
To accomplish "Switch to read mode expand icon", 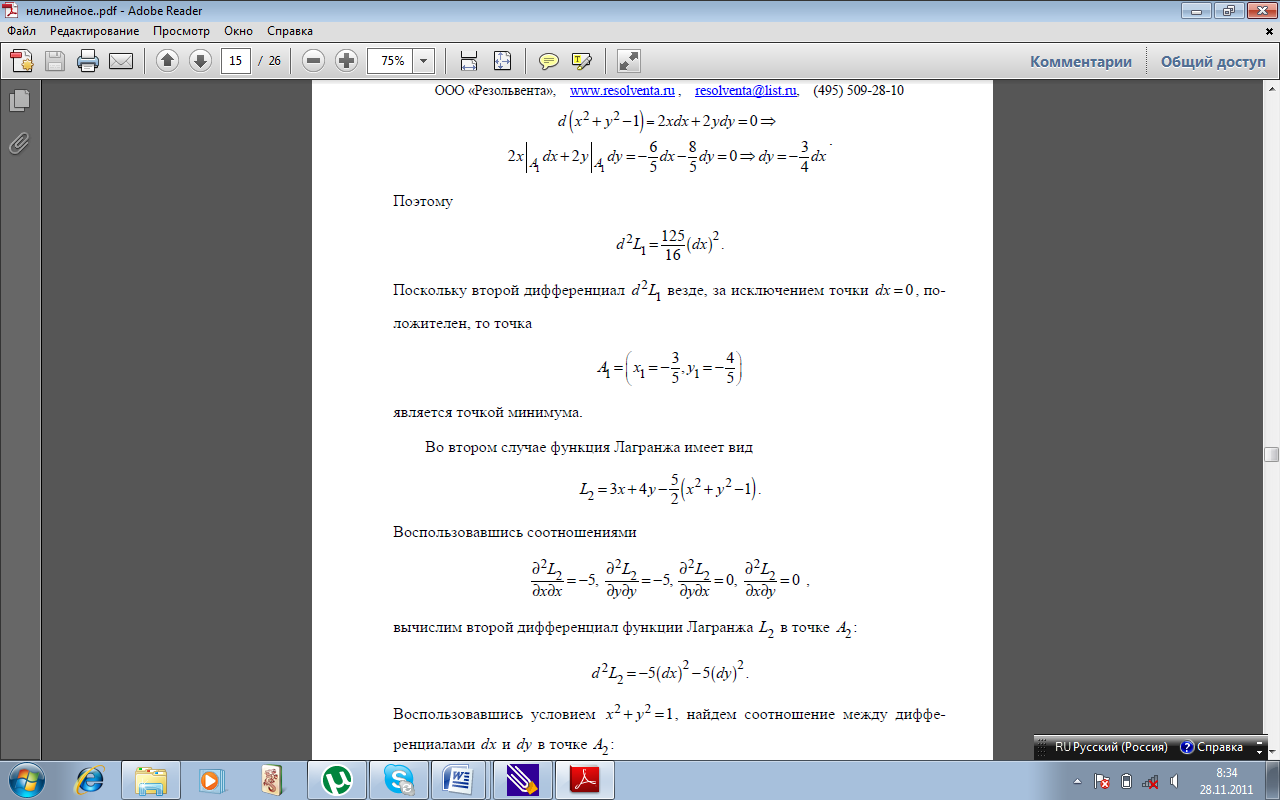I will [x=629, y=61].
